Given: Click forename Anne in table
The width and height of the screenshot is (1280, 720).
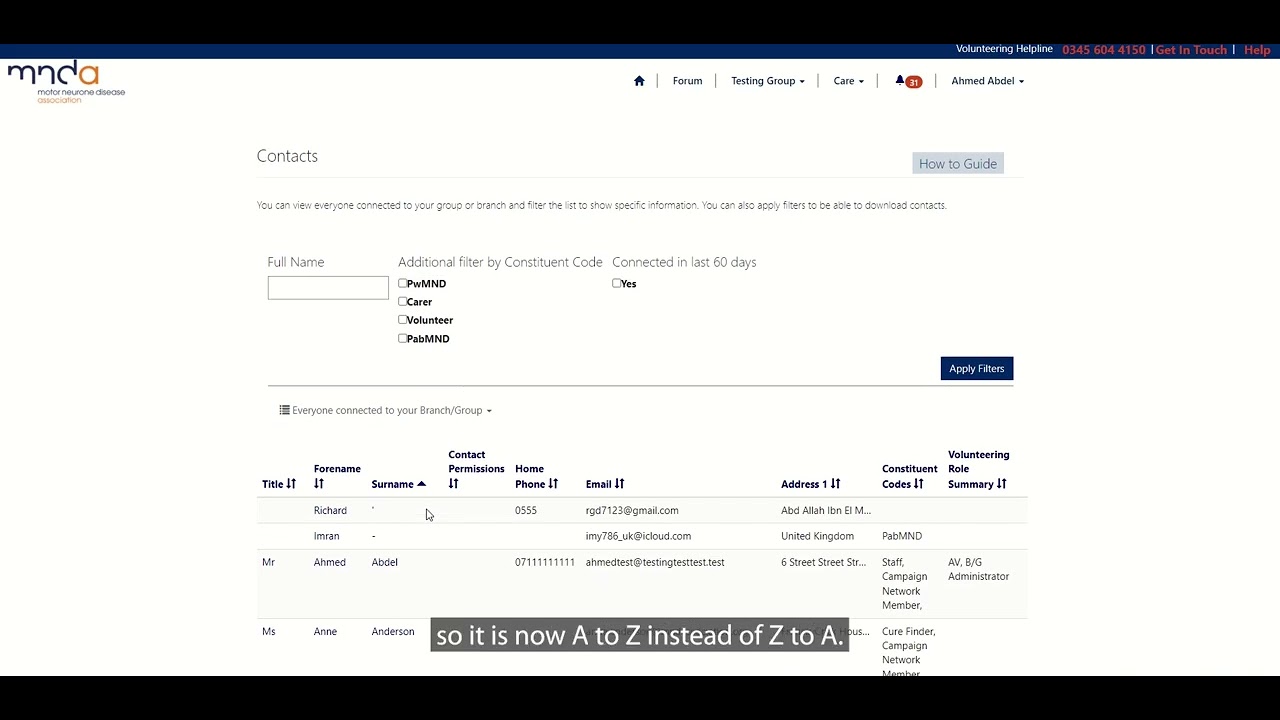Looking at the screenshot, I should tap(325, 631).
